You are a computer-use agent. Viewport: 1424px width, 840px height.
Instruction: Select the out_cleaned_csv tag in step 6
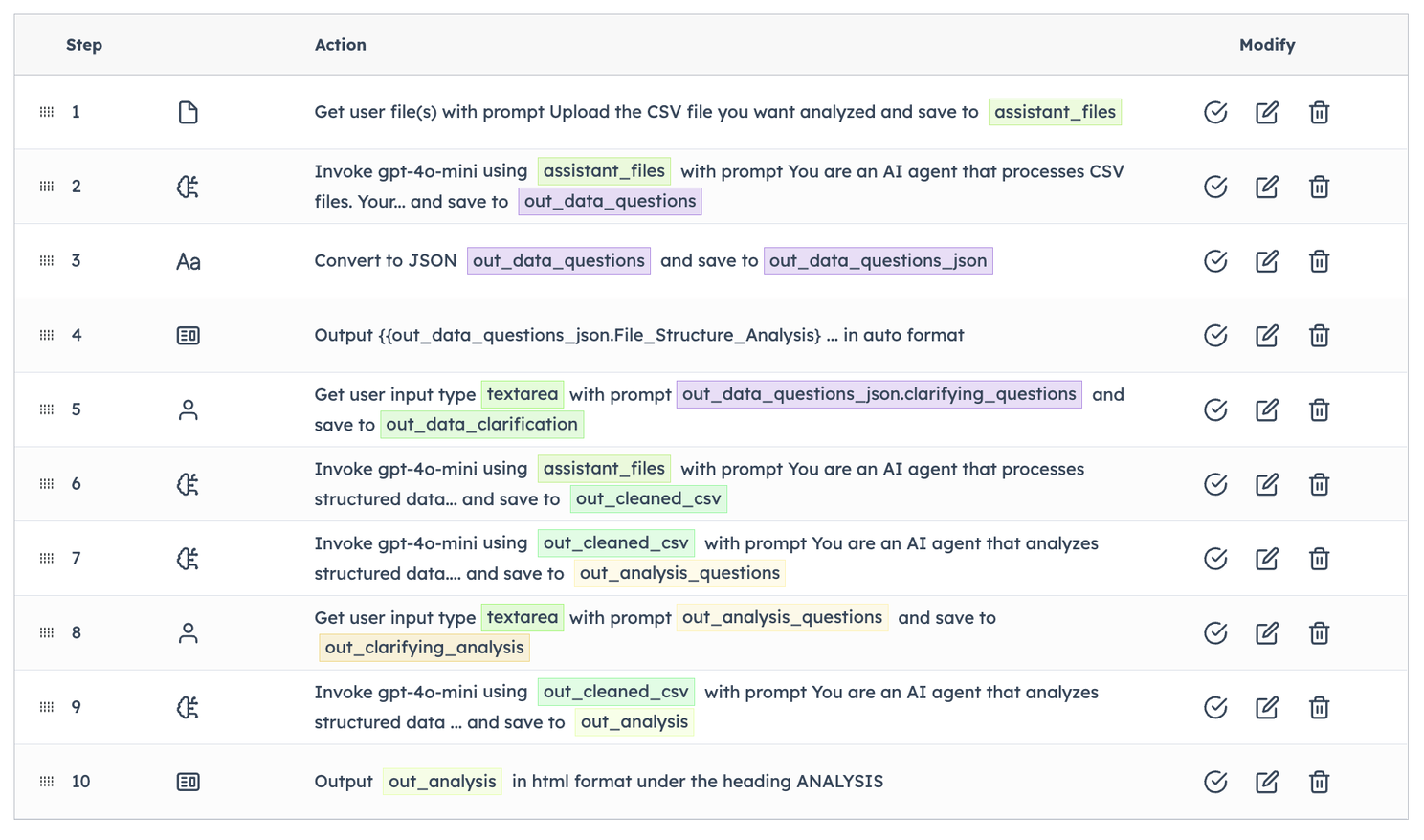tap(648, 498)
